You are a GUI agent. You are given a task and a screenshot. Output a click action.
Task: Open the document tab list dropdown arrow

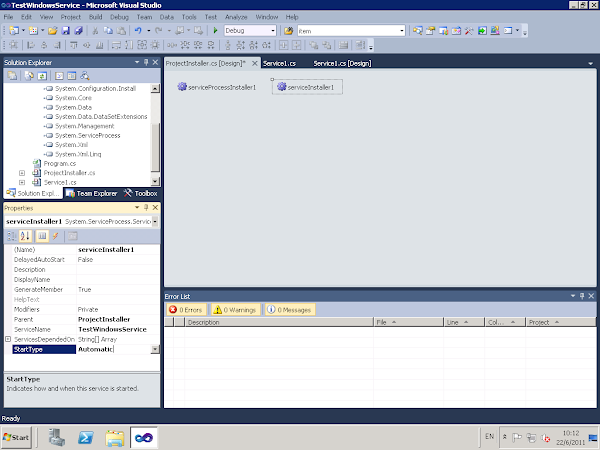point(590,64)
